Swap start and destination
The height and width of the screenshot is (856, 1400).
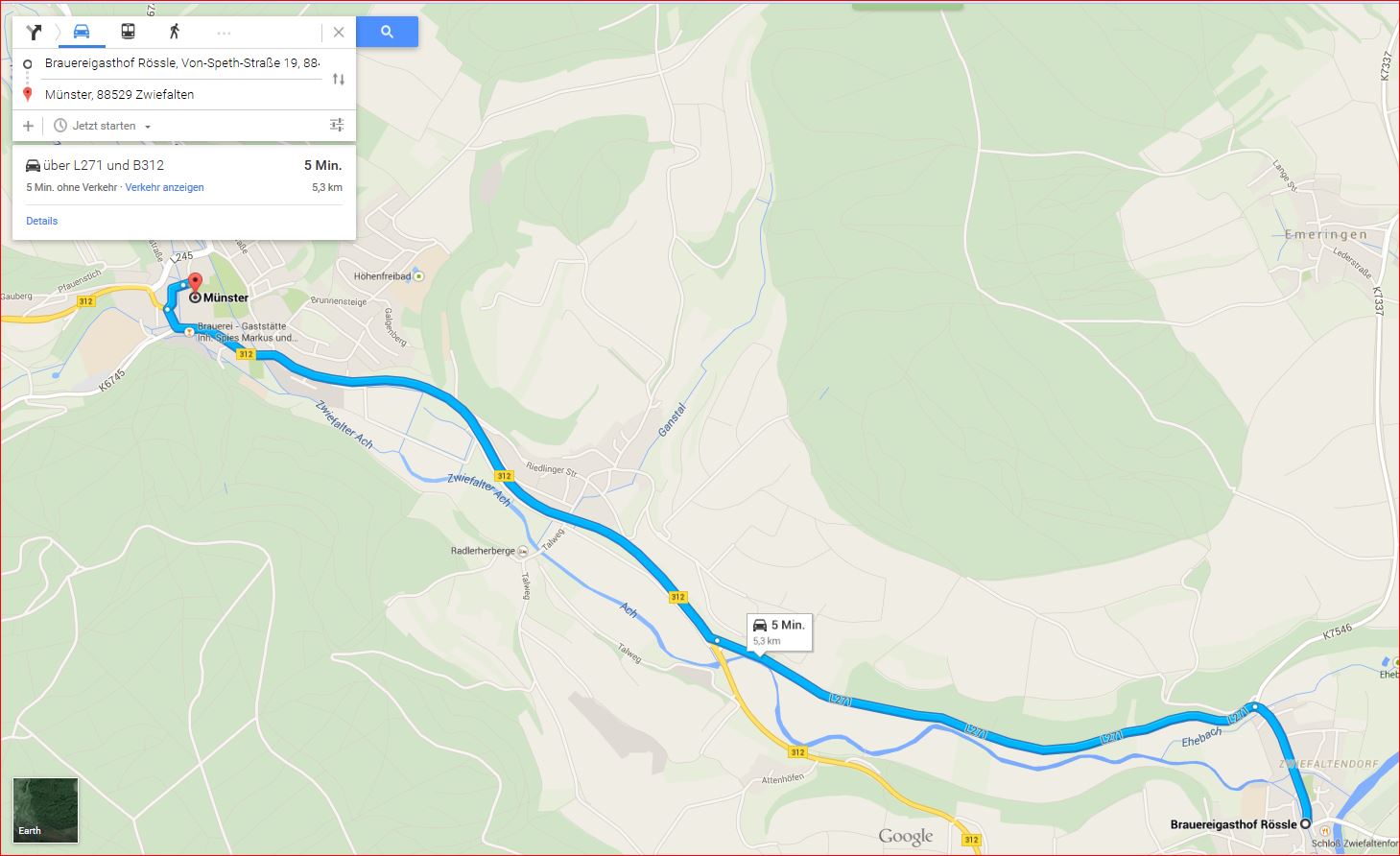tap(339, 79)
